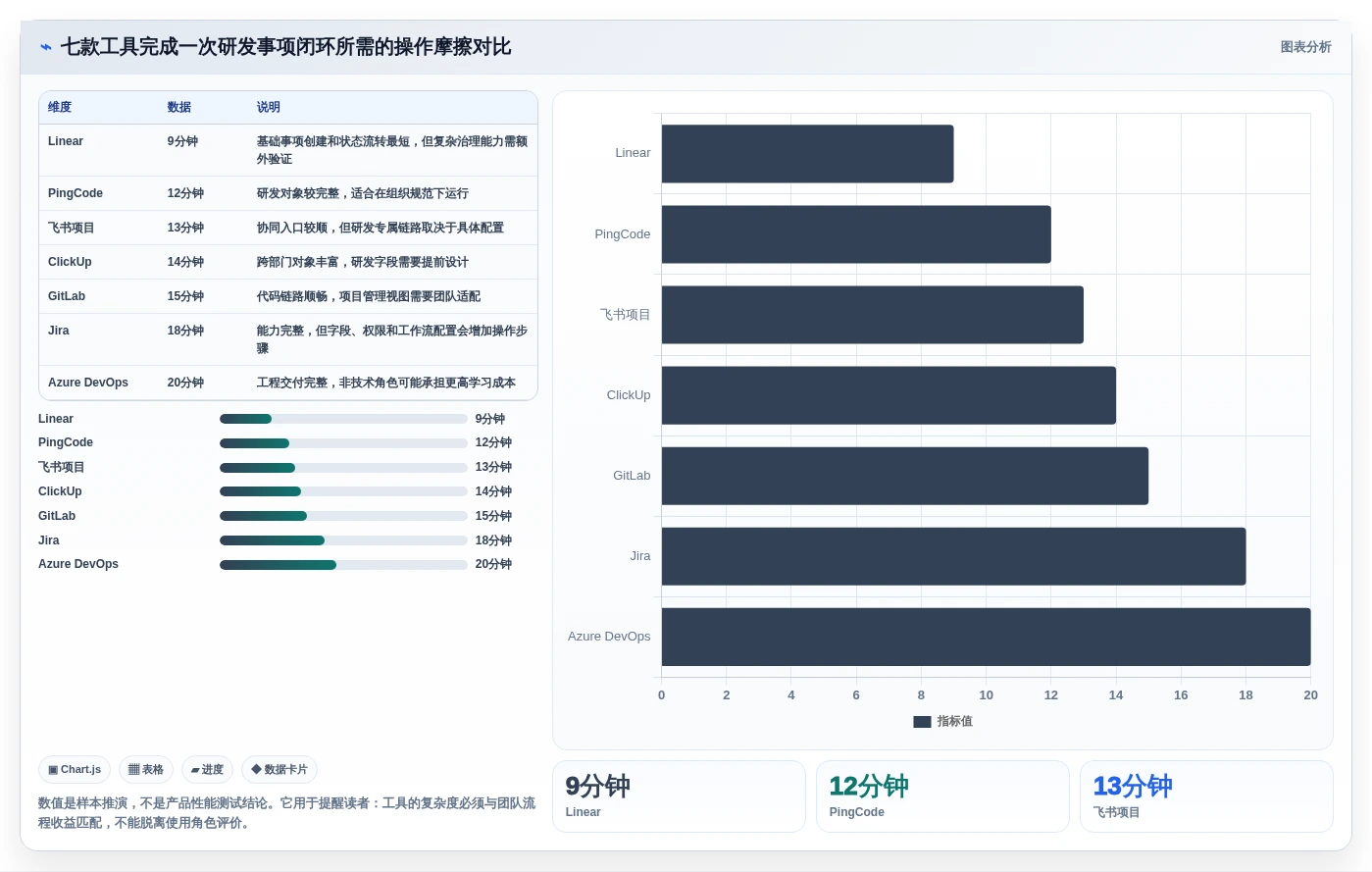Click the Jira chart bar
The height and width of the screenshot is (872, 1372).
tap(953, 556)
